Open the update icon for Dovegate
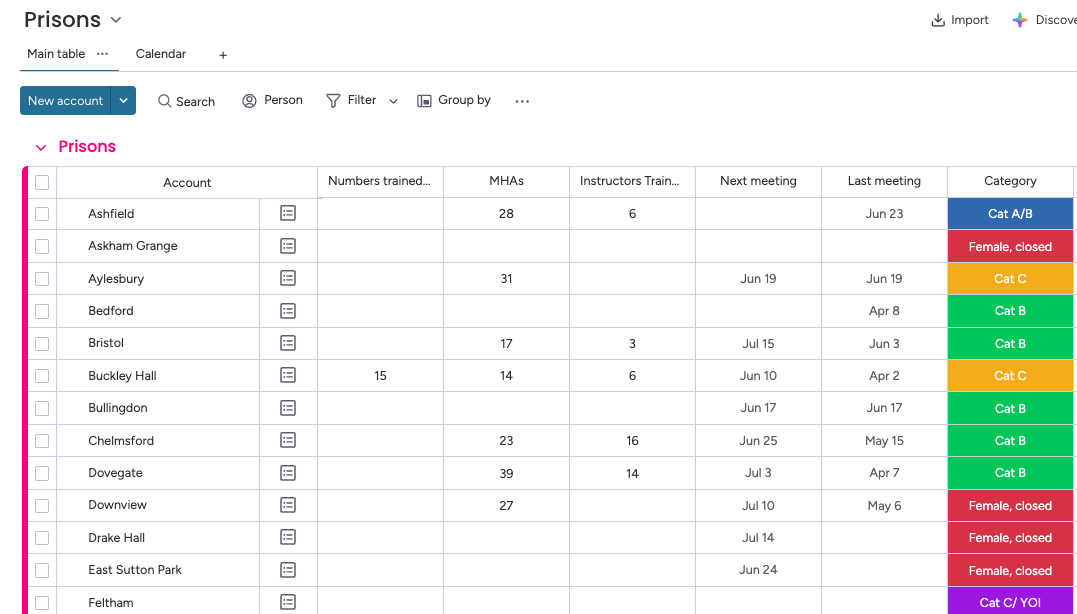 pos(288,473)
